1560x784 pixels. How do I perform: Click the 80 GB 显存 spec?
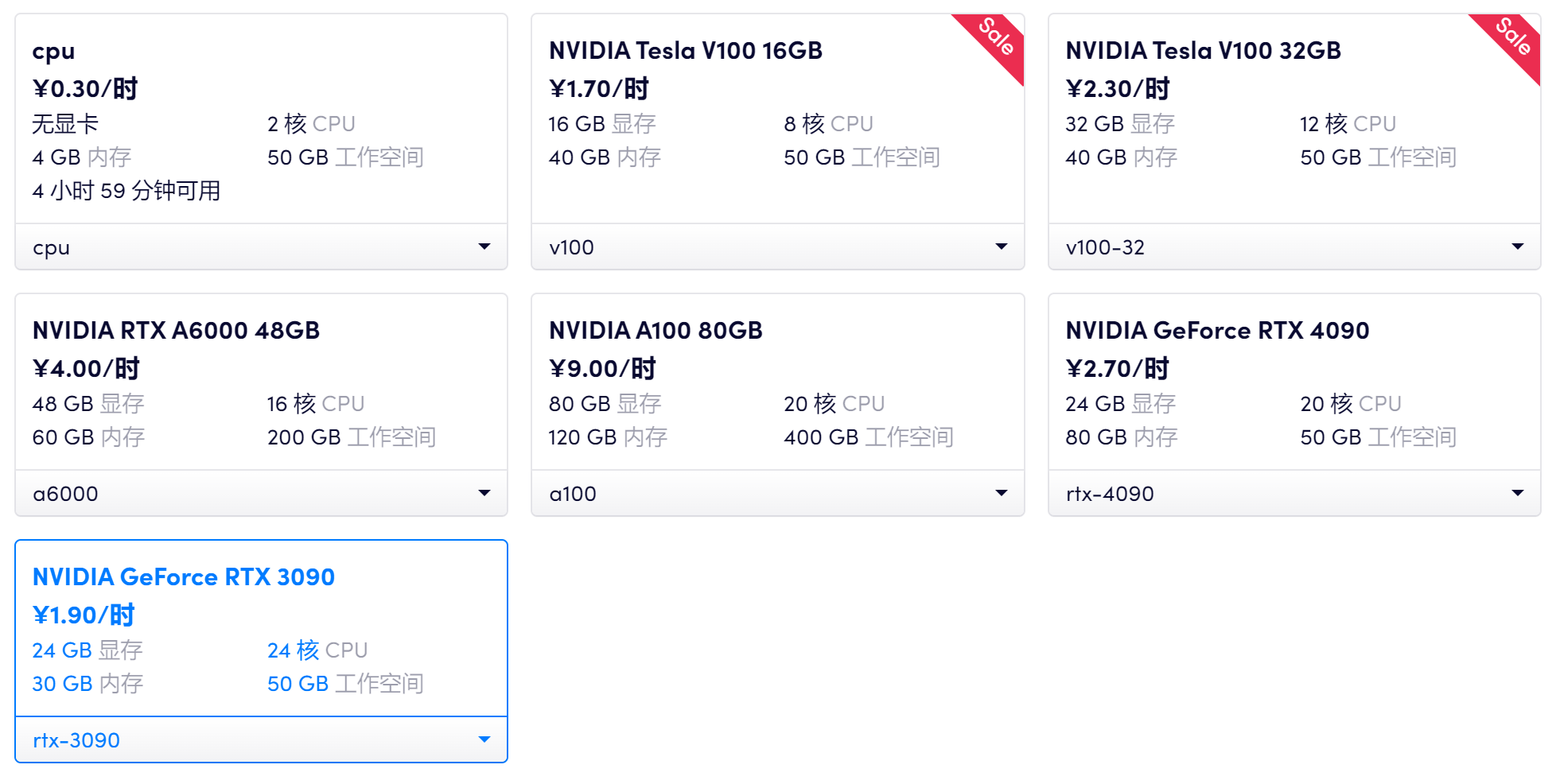[605, 404]
